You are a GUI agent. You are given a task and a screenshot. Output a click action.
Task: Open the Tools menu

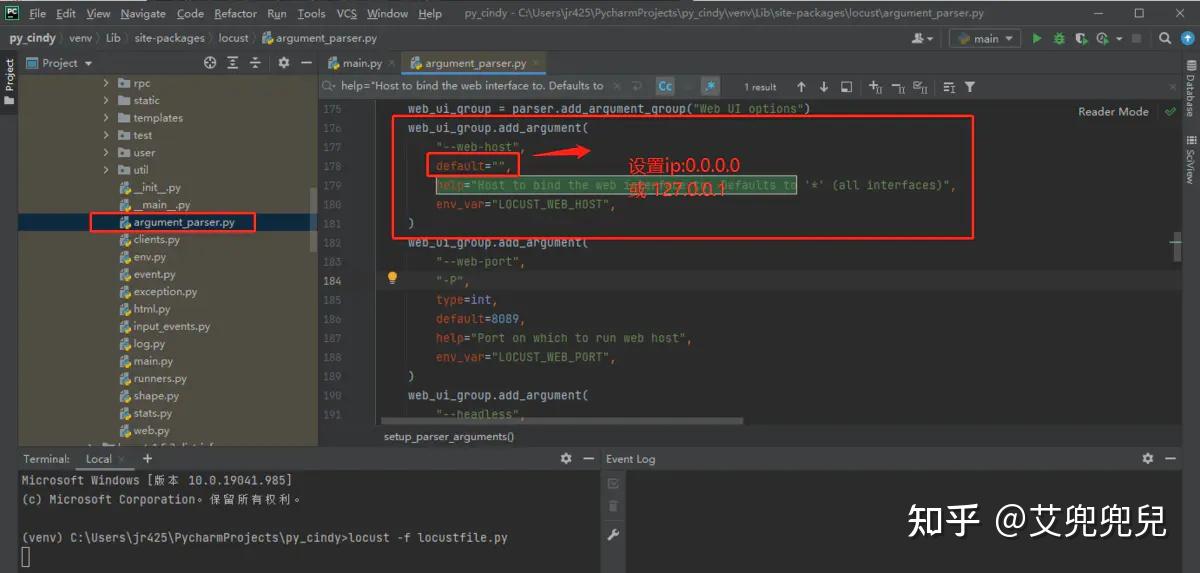(x=311, y=14)
